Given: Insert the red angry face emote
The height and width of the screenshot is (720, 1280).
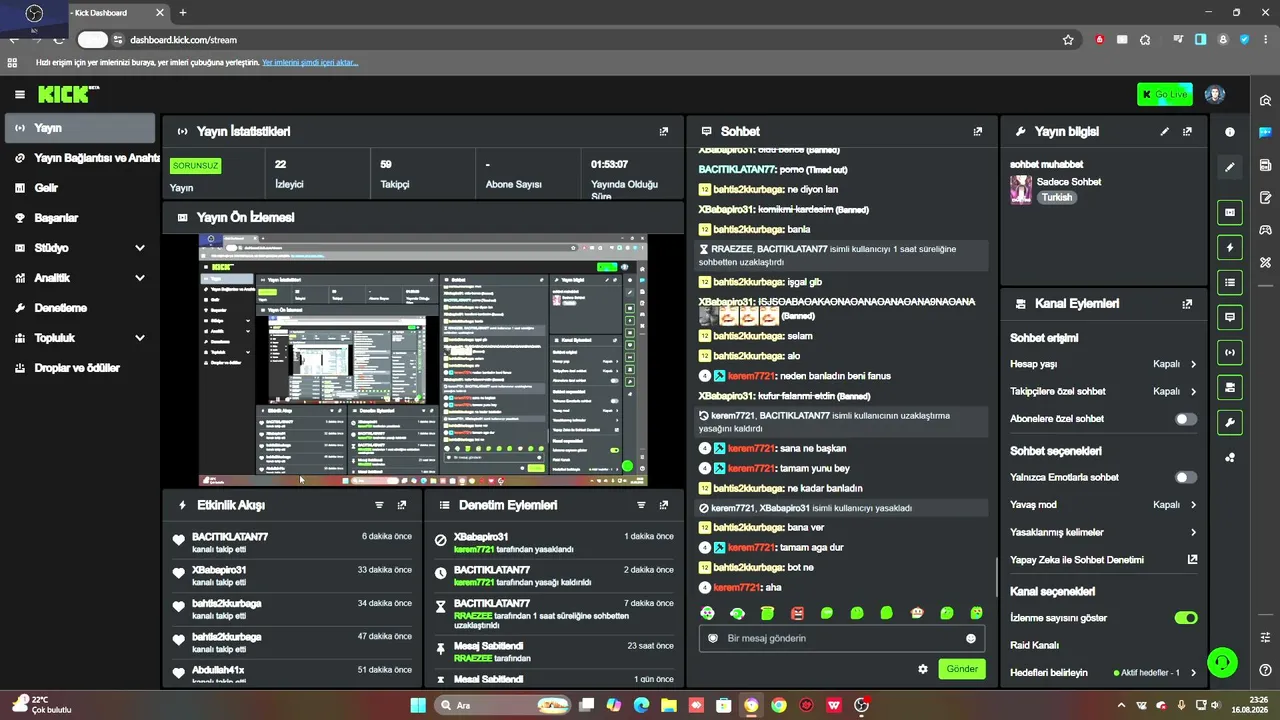Looking at the screenshot, I should tap(797, 613).
